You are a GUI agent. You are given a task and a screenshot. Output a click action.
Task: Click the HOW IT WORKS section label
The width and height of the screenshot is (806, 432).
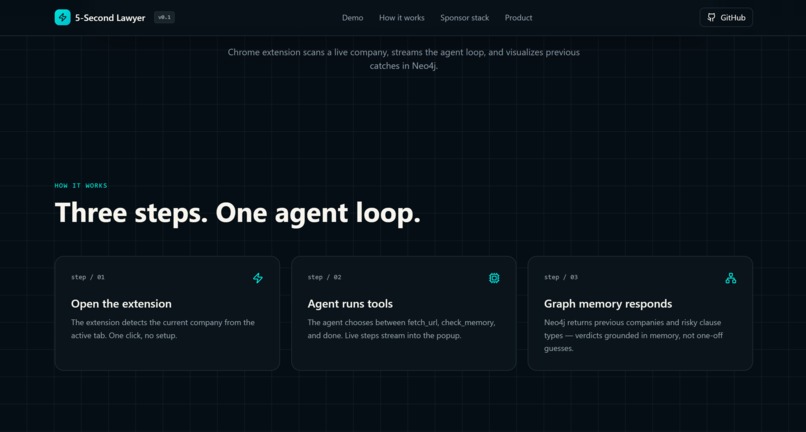[81, 186]
